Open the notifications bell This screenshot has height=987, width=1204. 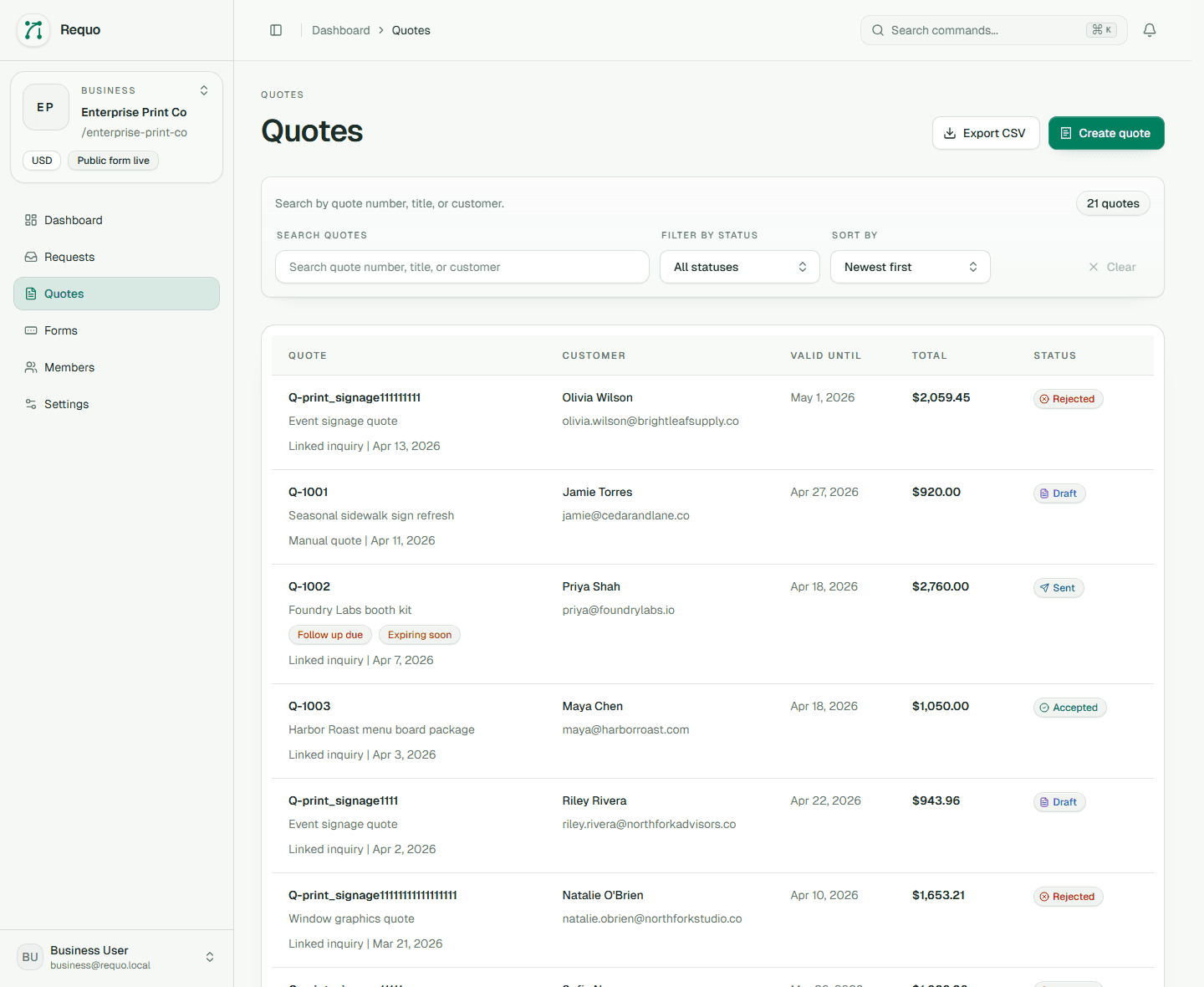click(x=1149, y=29)
